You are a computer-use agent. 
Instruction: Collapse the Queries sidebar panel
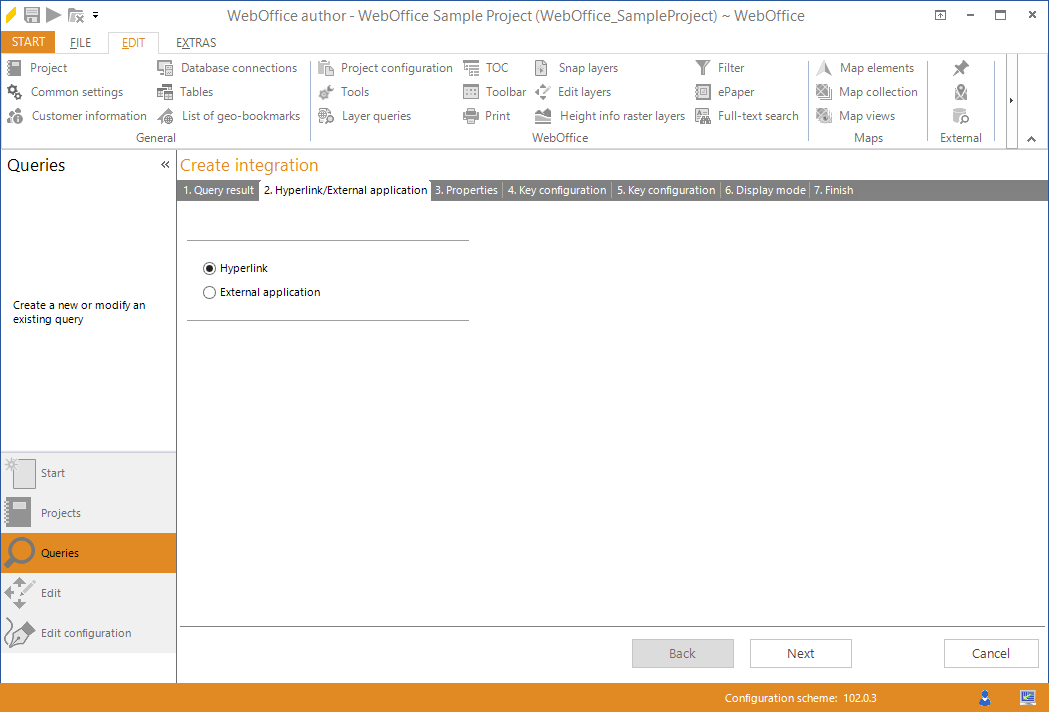point(163,165)
